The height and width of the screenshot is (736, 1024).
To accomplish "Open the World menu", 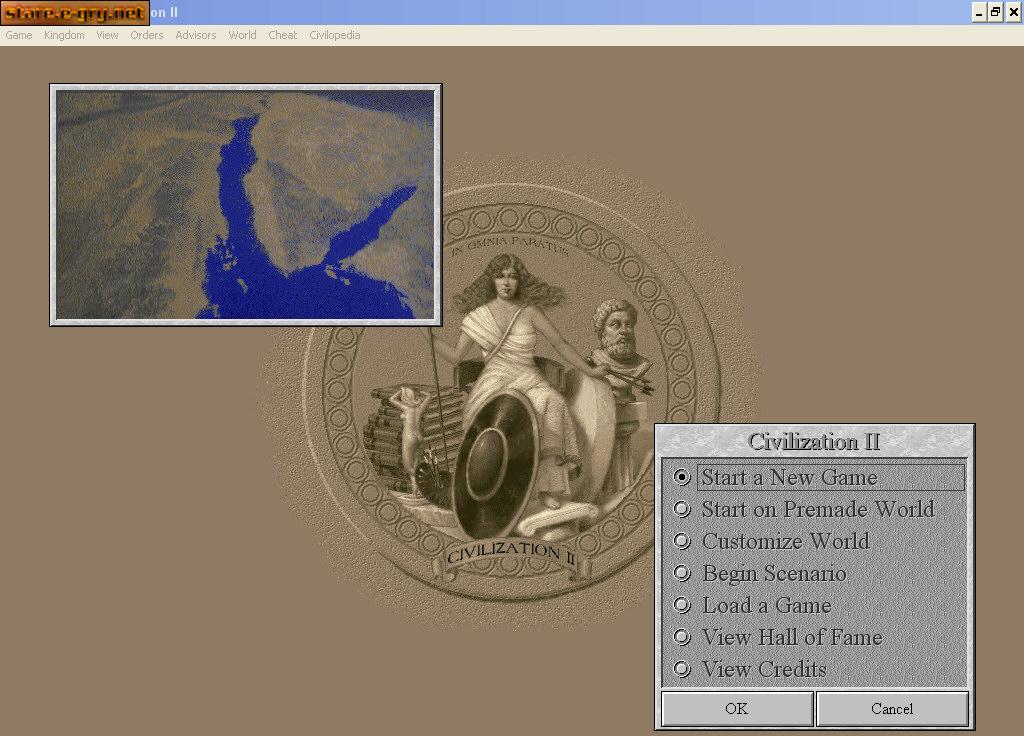I will (x=242, y=35).
